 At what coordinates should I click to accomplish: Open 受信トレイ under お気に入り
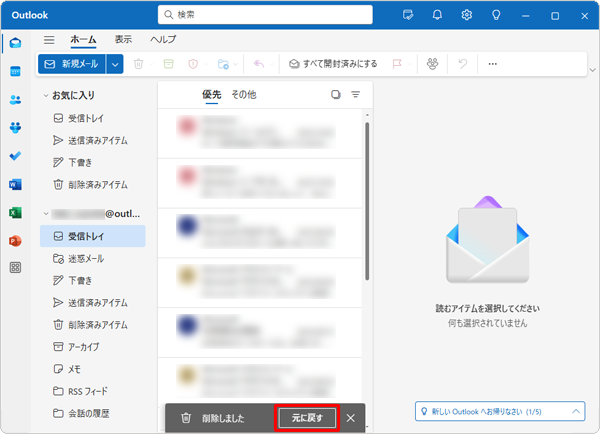point(93,118)
